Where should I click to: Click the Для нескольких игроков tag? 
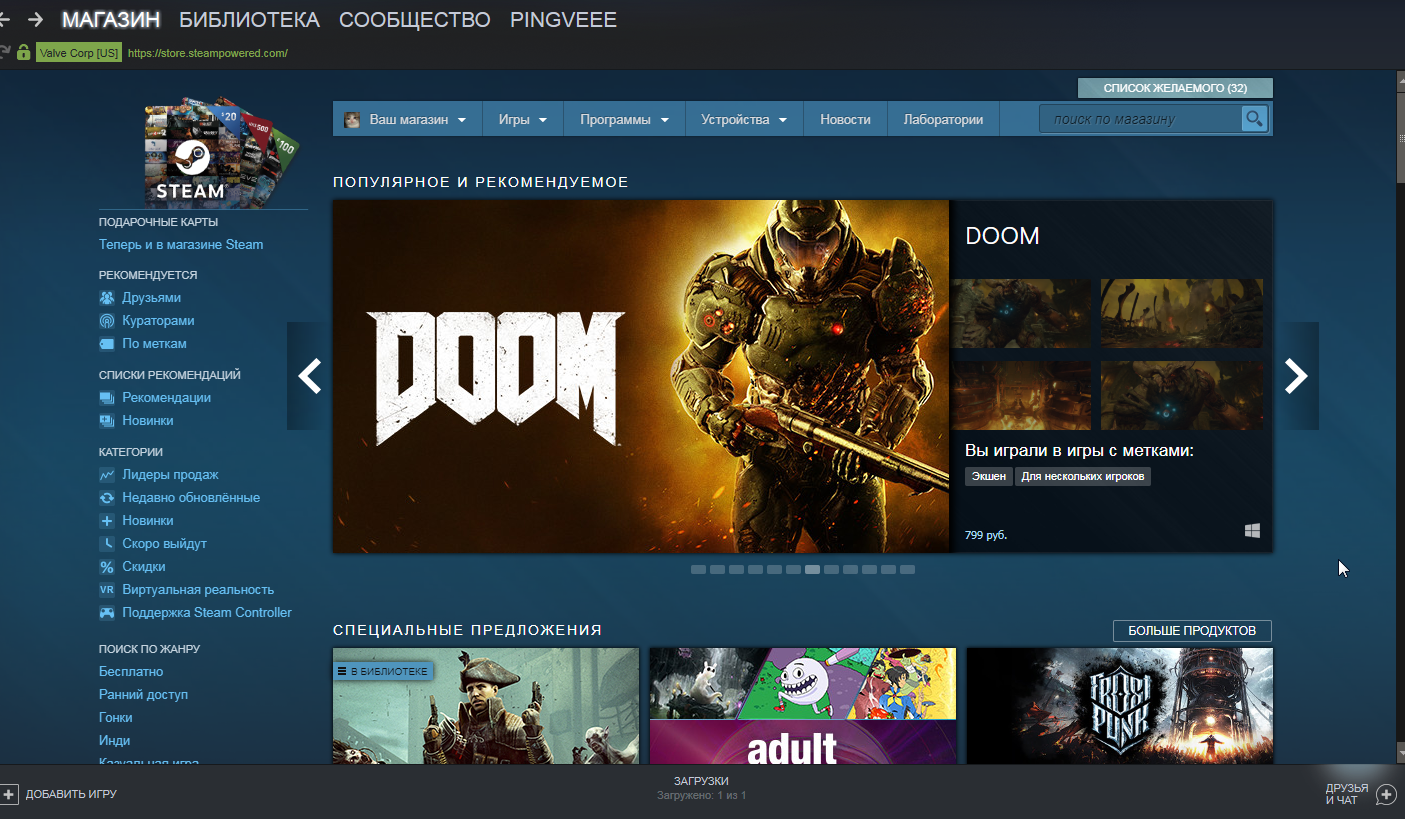pos(1083,477)
